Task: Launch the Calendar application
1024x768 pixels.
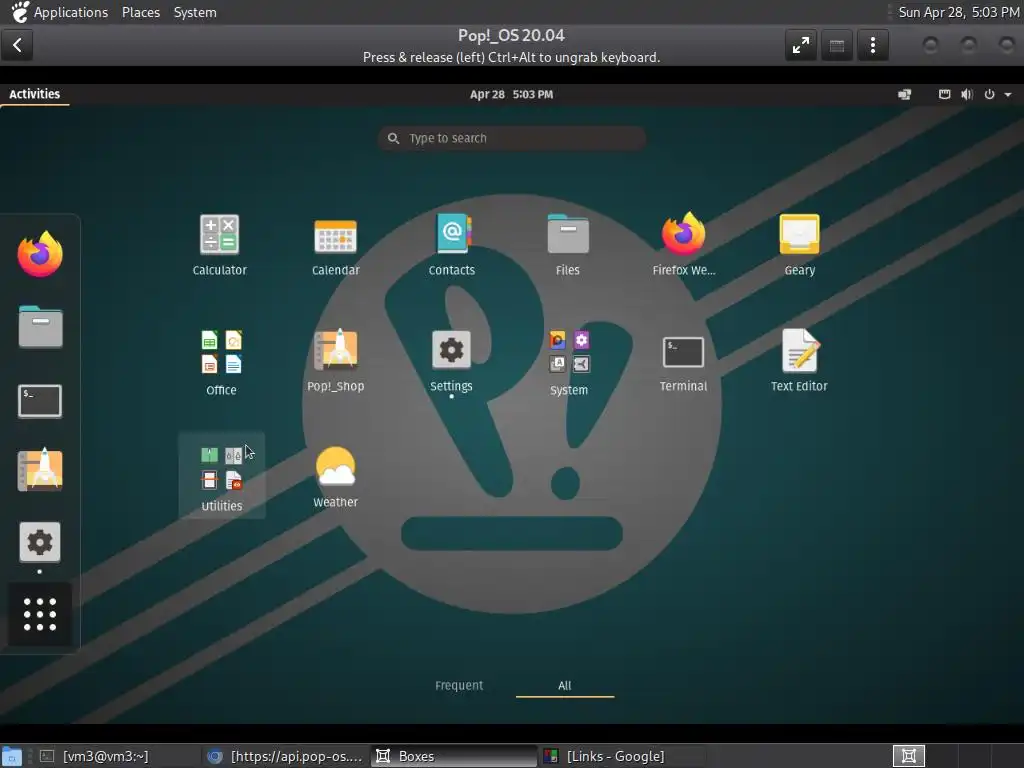Action: pos(335,245)
